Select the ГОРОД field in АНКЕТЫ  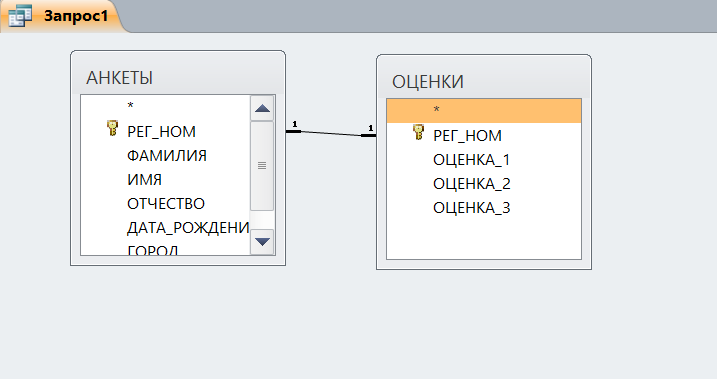point(166,249)
